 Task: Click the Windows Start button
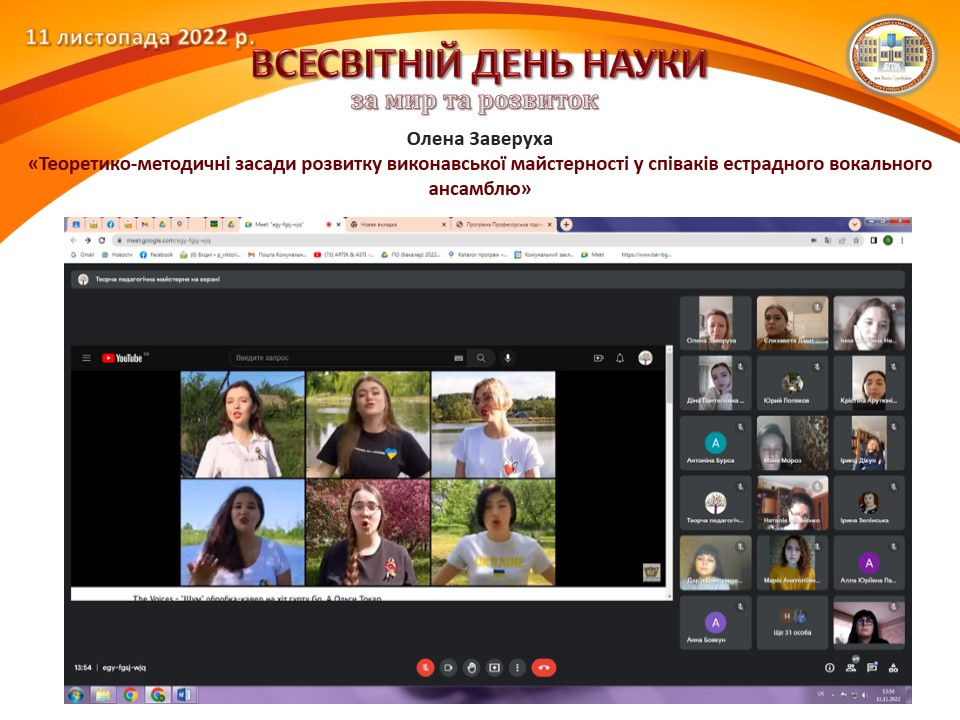(76, 695)
